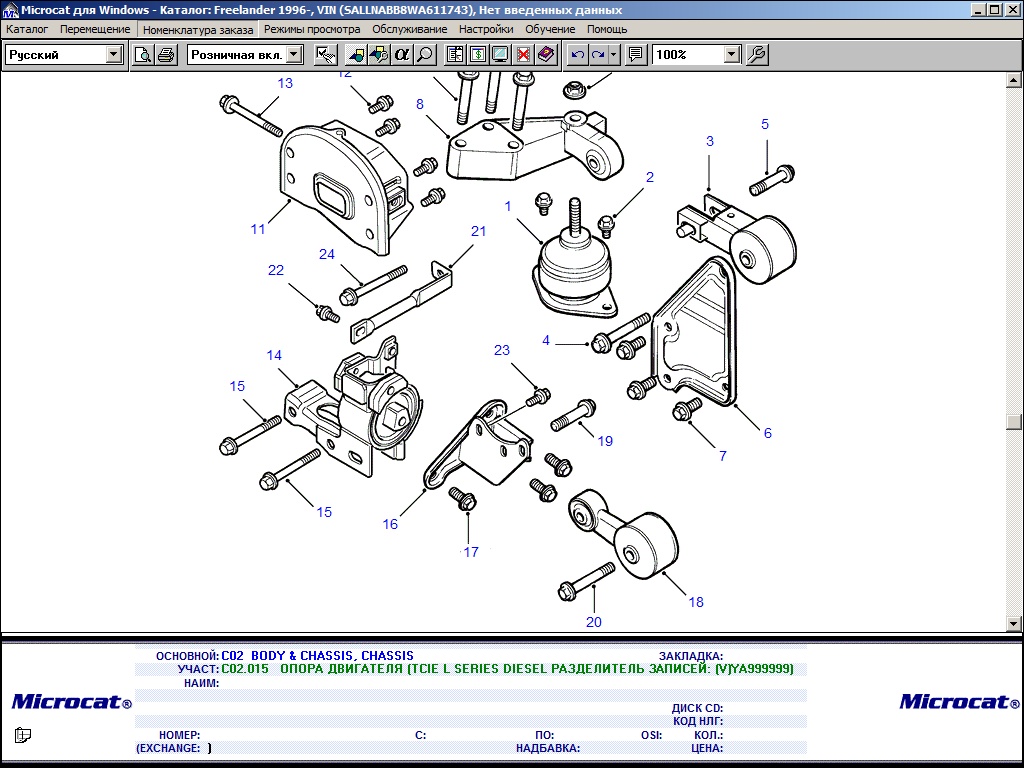Click the notepad icon under Microcat logo
Viewport: 1024px width, 768px height.
[x=23, y=735]
